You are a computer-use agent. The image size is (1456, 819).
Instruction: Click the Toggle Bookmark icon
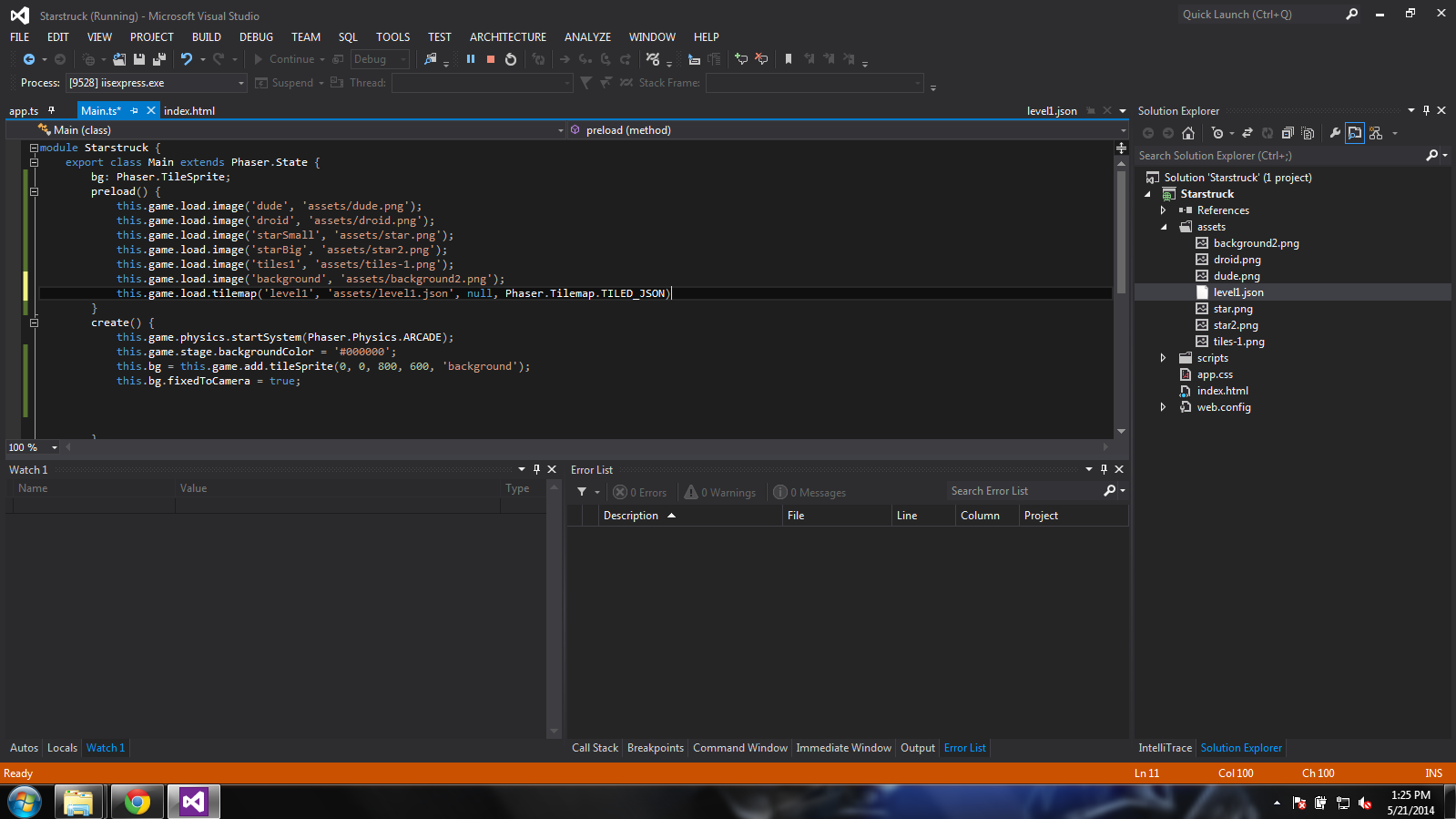789,59
